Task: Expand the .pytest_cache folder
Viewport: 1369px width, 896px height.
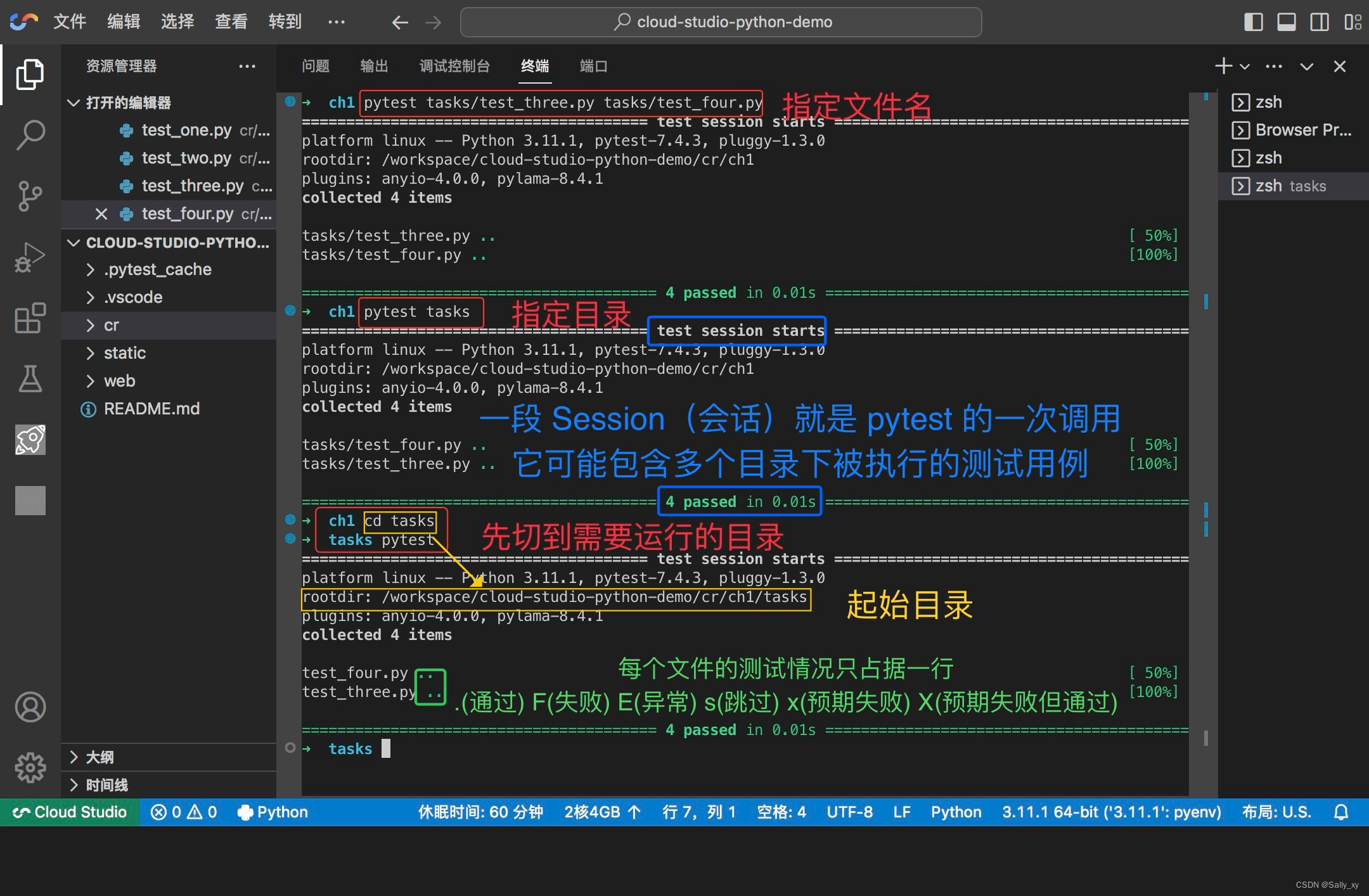Action: [169, 269]
